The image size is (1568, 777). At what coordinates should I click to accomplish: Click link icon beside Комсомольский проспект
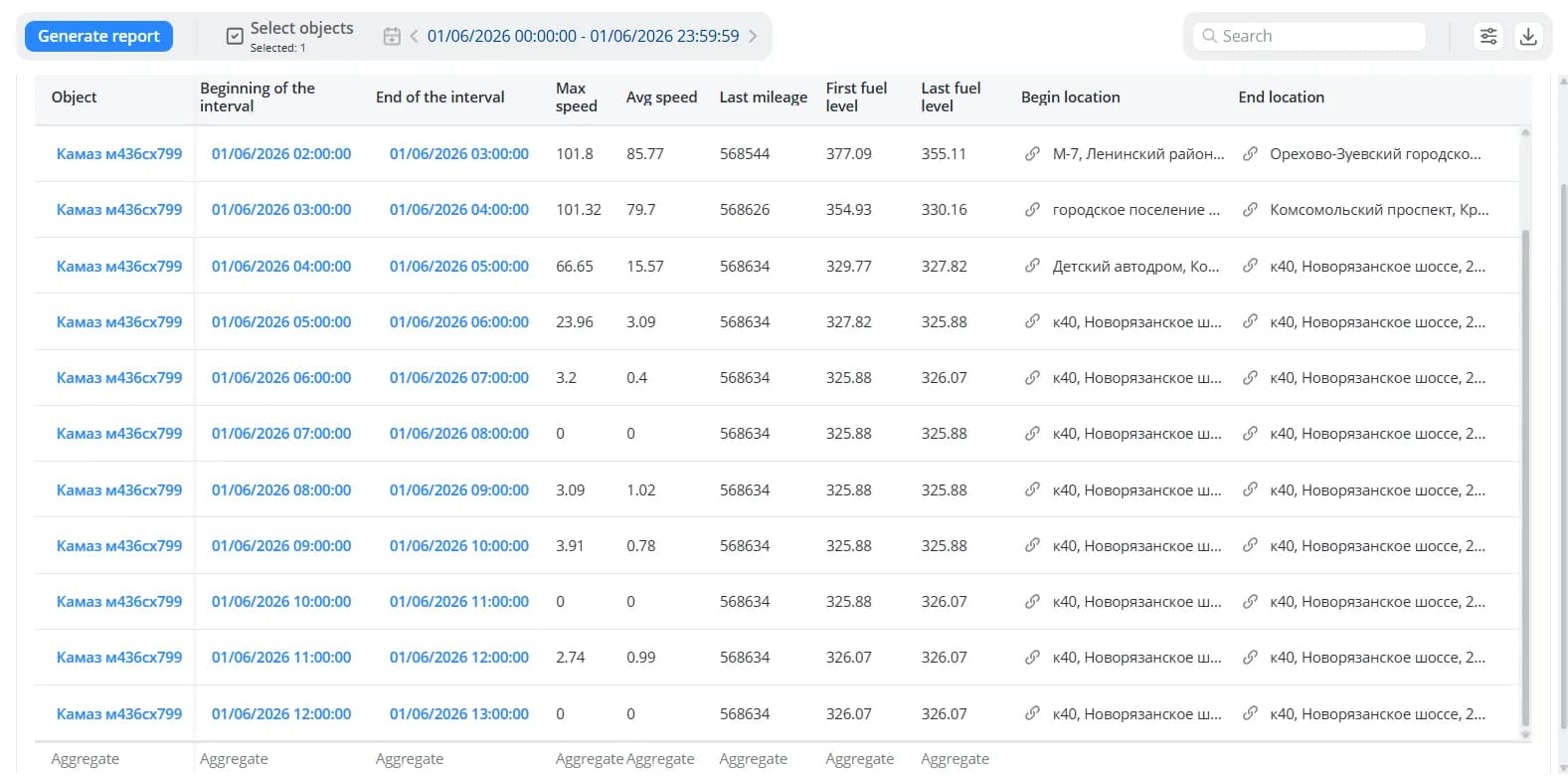coord(1250,210)
